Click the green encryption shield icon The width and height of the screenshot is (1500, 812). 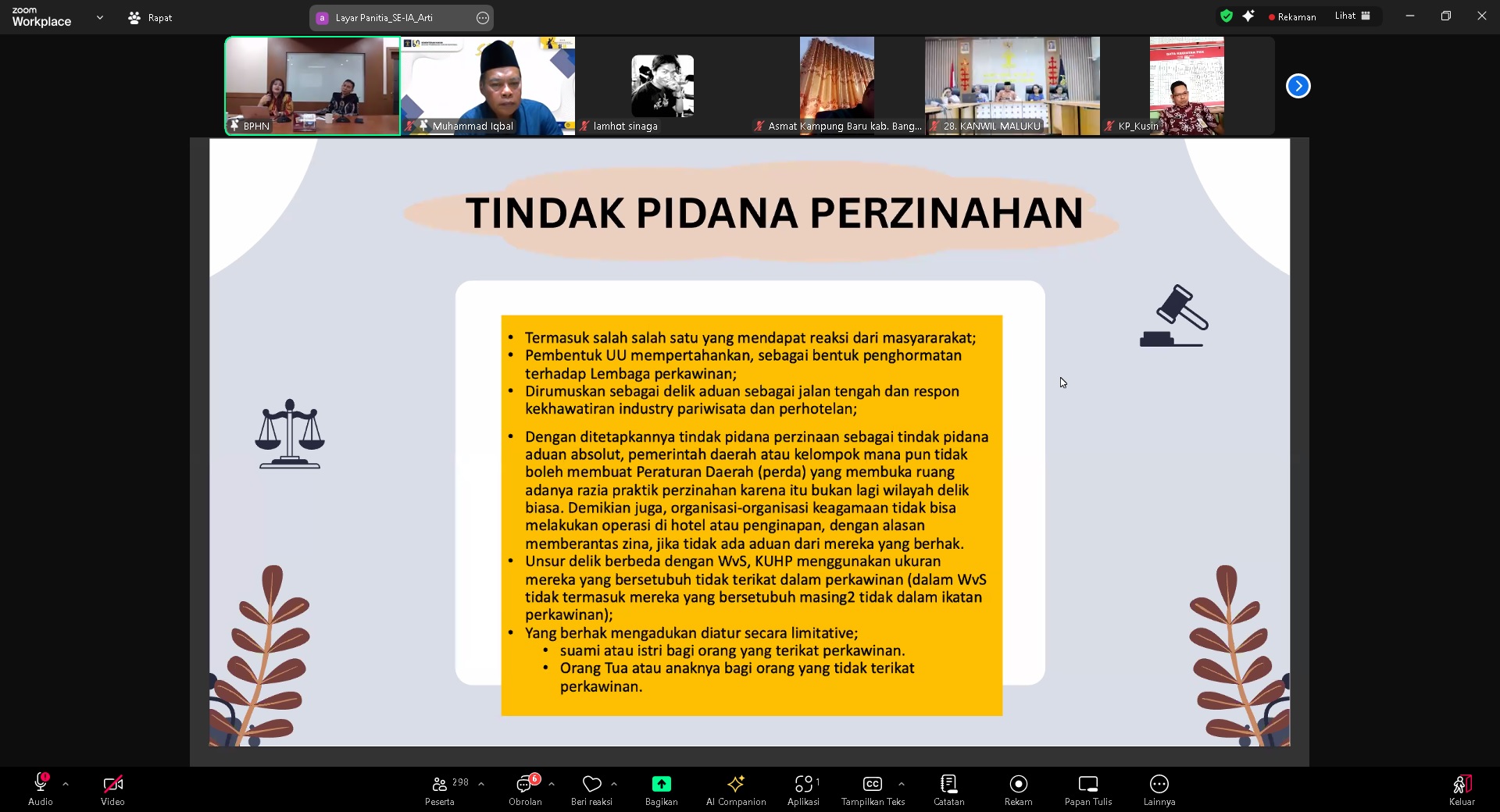coord(1226,16)
